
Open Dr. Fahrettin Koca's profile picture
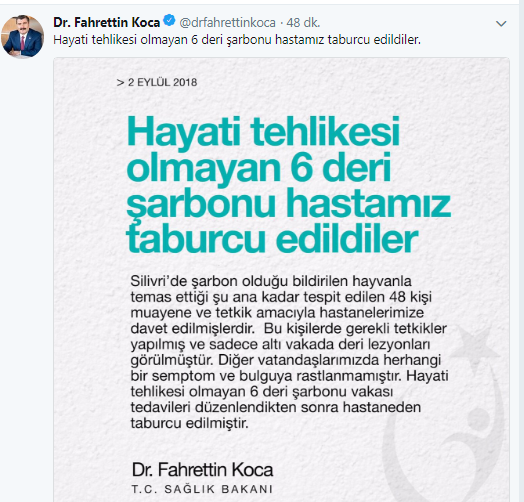coord(22,36)
